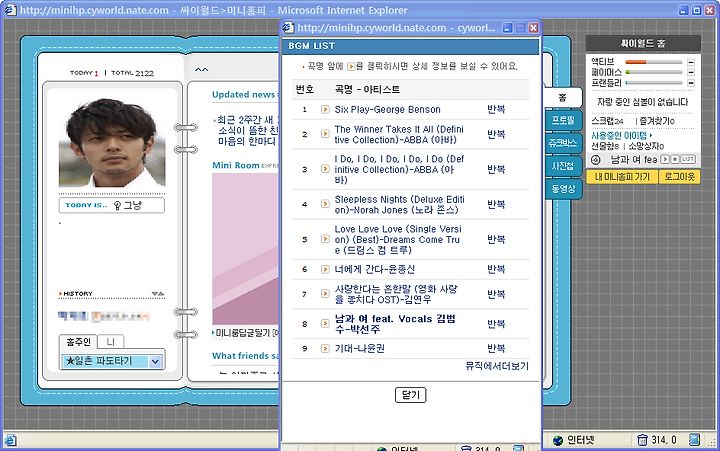Click detail arrow icon beside I Do, I Do song
The width and height of the screenshot is (720, 451).
tap(325, 169)
